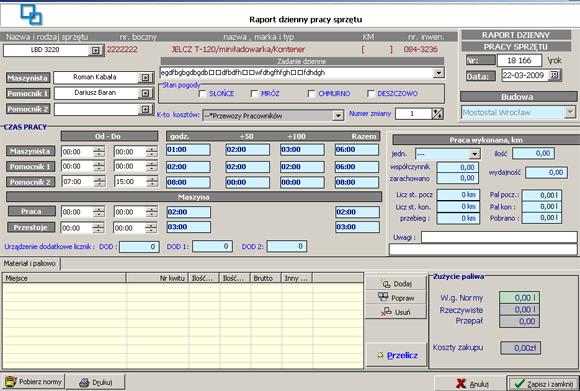This screenshot has height=391, width=580.
Task: Click Usuń to delete material entry
Action: point(396,312)
